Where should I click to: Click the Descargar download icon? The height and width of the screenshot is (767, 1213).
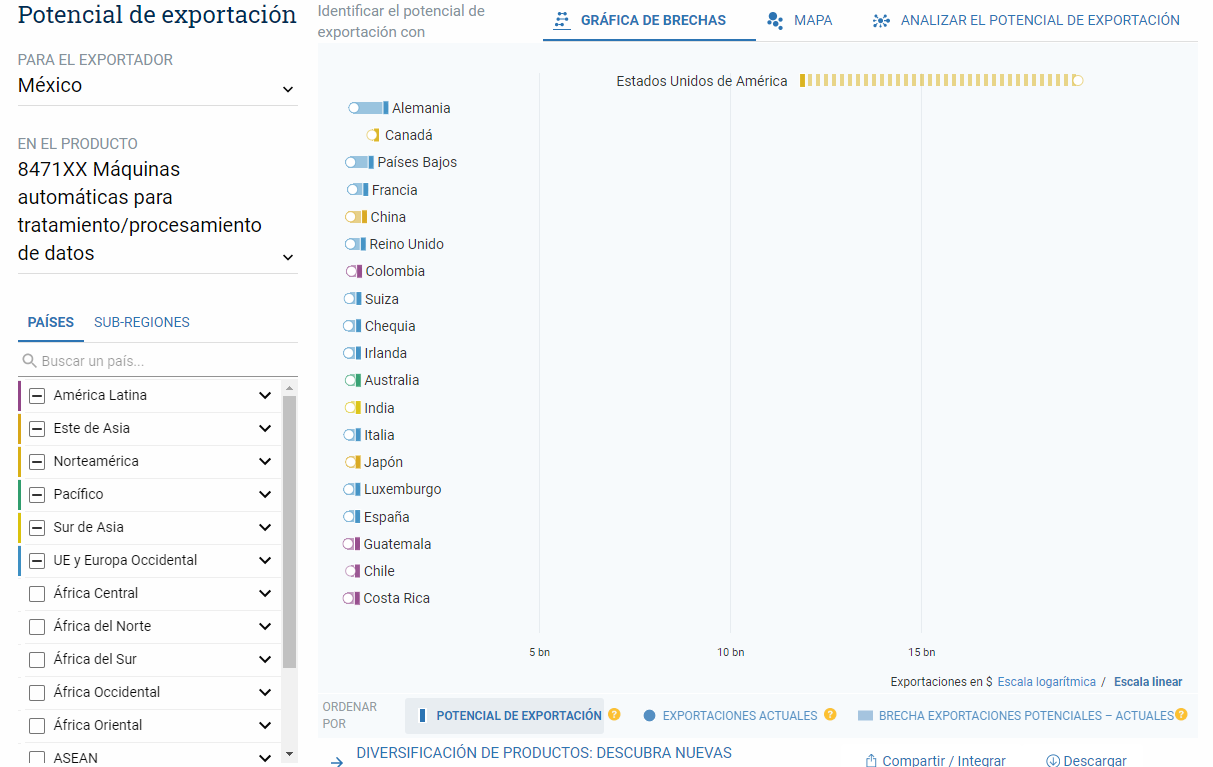coord(1053,761)
